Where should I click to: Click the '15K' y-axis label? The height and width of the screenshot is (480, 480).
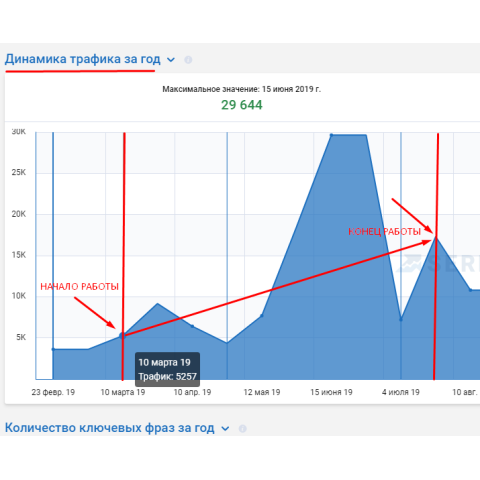19,255
